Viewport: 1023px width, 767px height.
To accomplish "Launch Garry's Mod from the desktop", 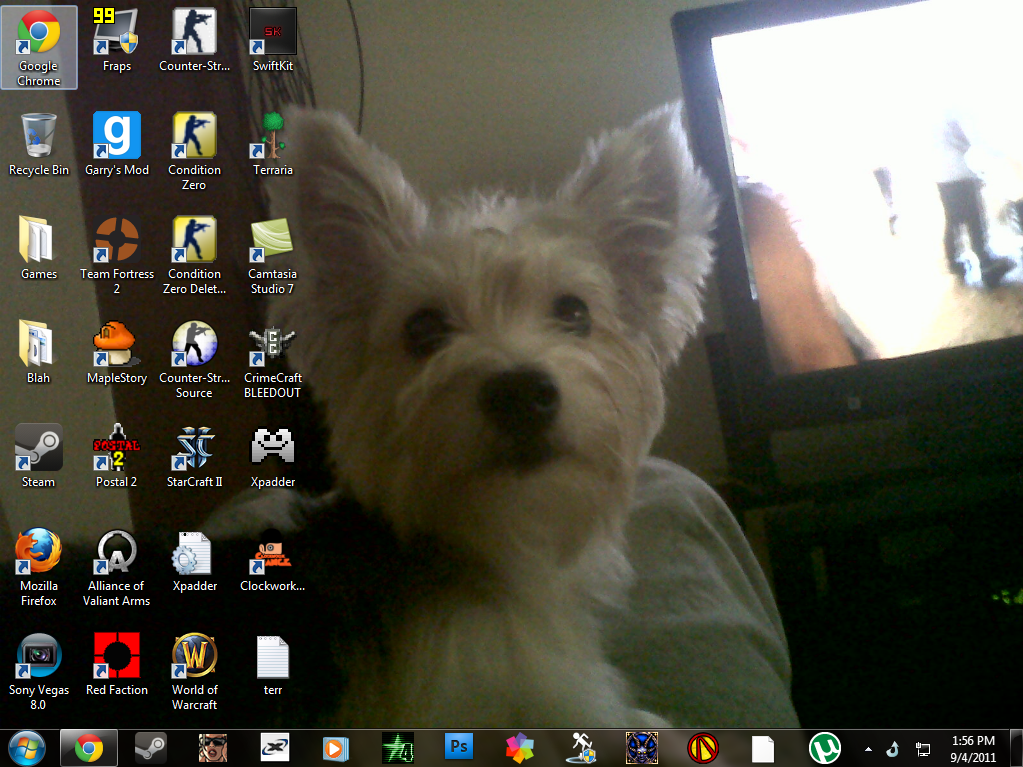I will [117, 136].
